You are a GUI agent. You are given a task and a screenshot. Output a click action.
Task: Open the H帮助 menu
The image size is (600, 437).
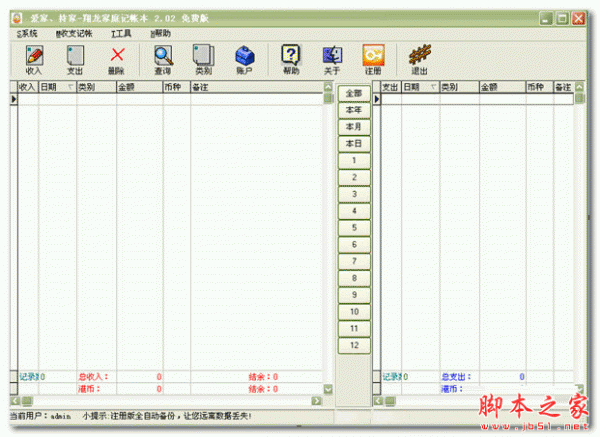click(160, 34)
